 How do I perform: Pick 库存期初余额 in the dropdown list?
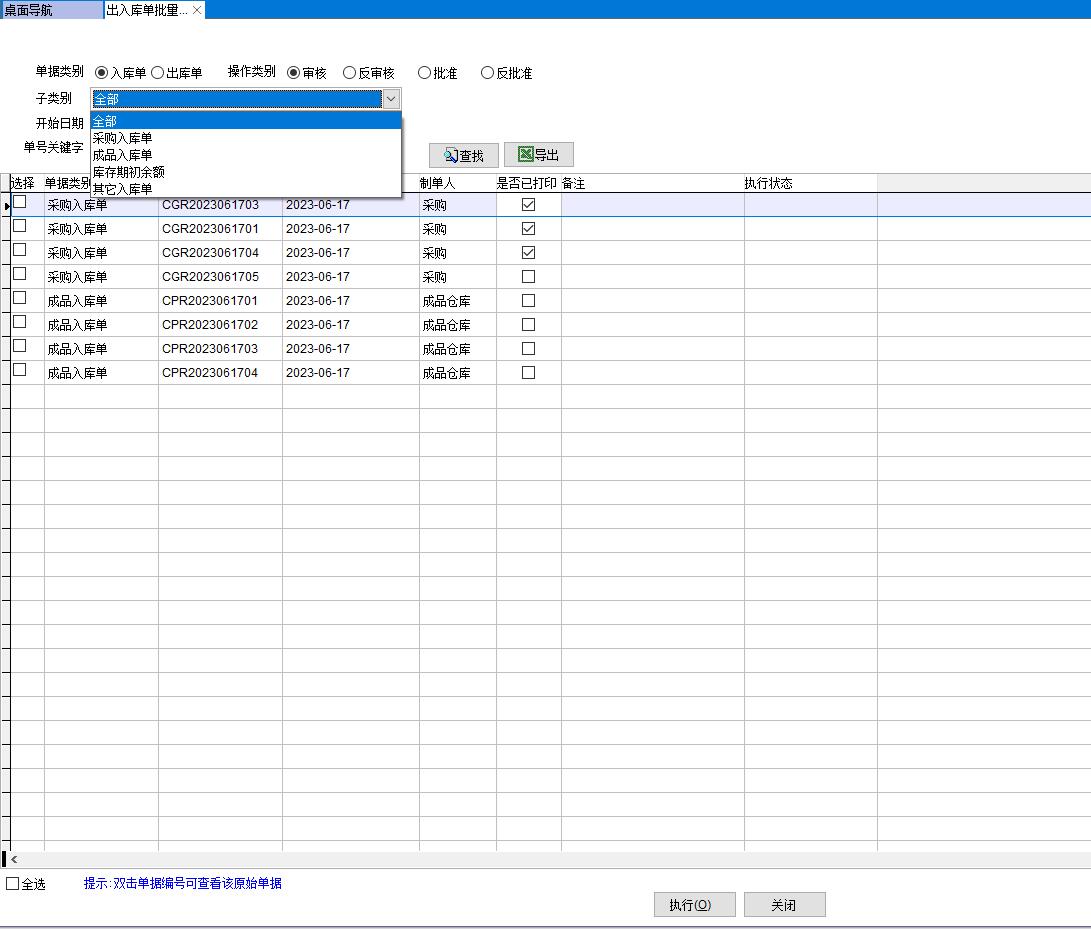click(x=128, y=172)
